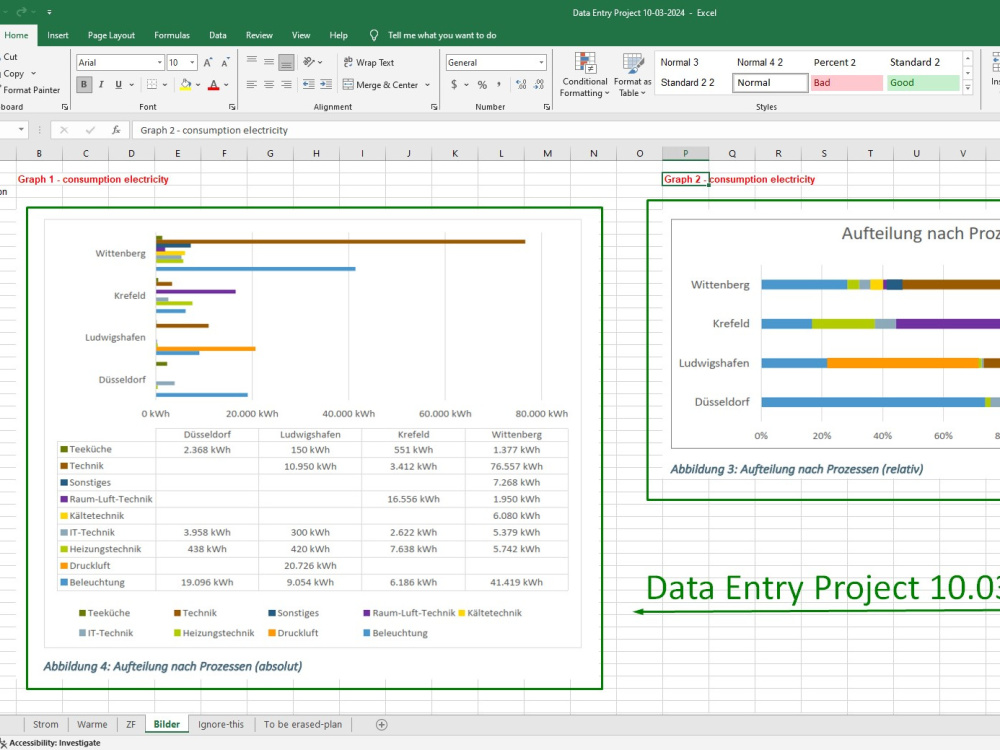
Task: Enable Wrap Text
Action: [369, 62]
